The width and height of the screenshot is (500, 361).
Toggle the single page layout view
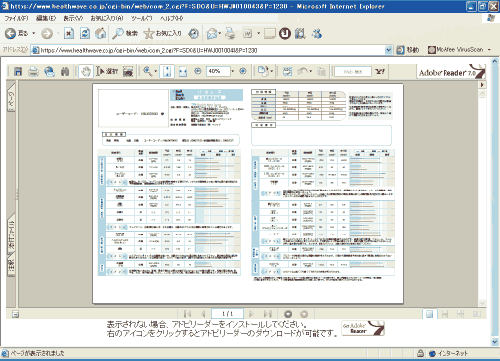[x=429, y=314]
